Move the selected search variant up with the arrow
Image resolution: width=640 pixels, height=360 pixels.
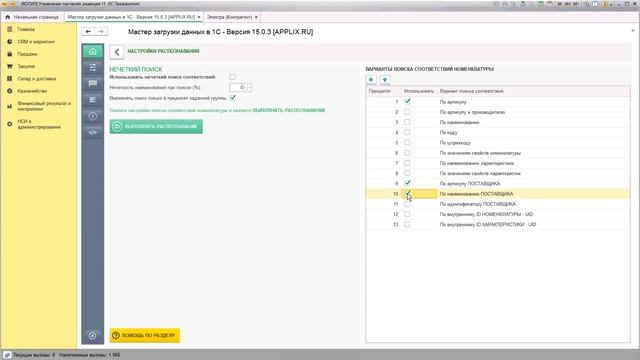point(385,80)
